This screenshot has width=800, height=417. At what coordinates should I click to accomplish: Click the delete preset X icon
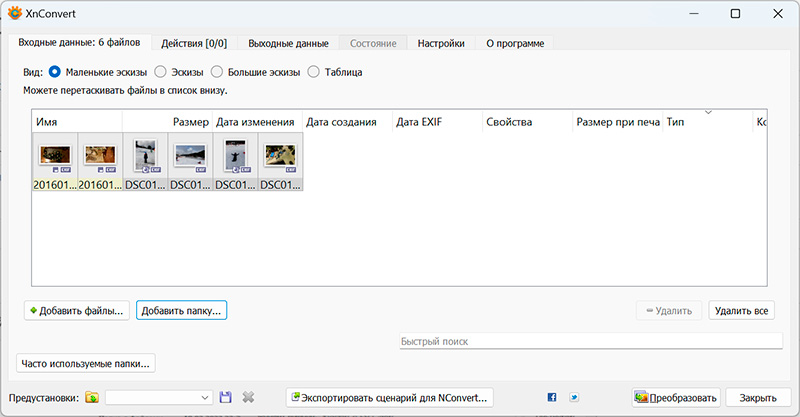point(248,397)
